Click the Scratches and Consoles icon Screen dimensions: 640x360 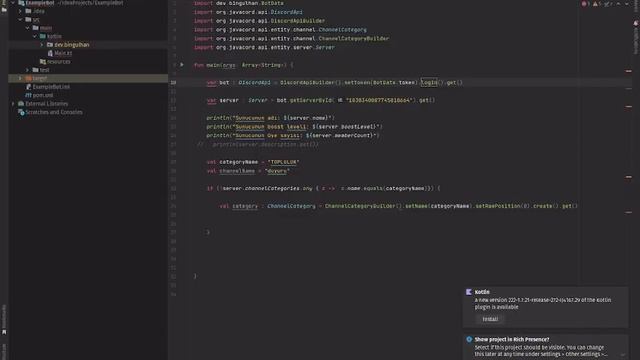(x=21, y=112)
